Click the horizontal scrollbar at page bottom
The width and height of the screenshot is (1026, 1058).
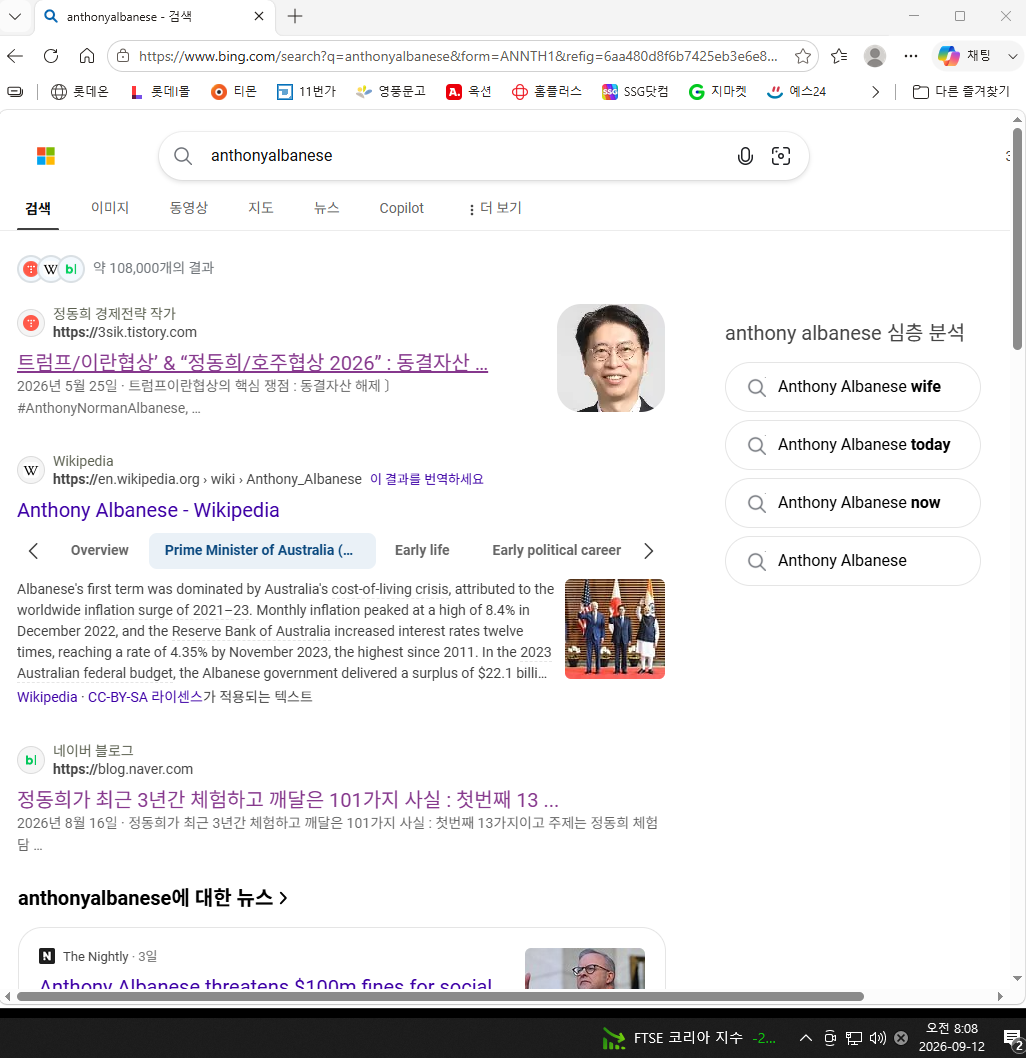click(440, 997)
